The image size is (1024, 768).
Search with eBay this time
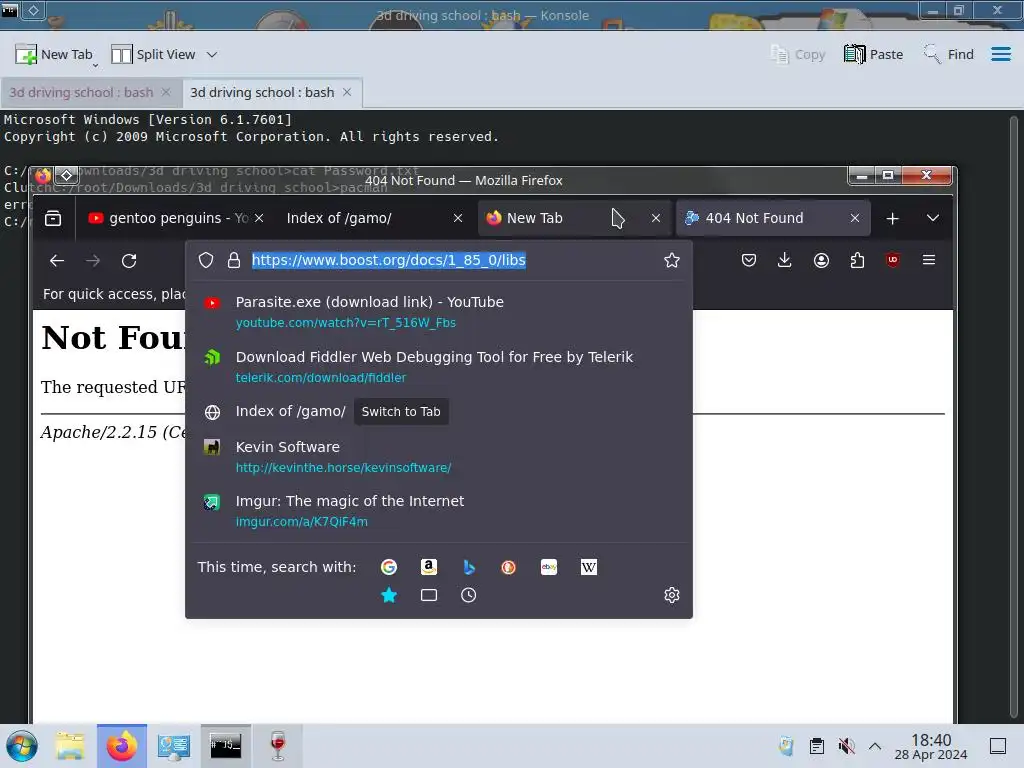(x=549, y=567)
